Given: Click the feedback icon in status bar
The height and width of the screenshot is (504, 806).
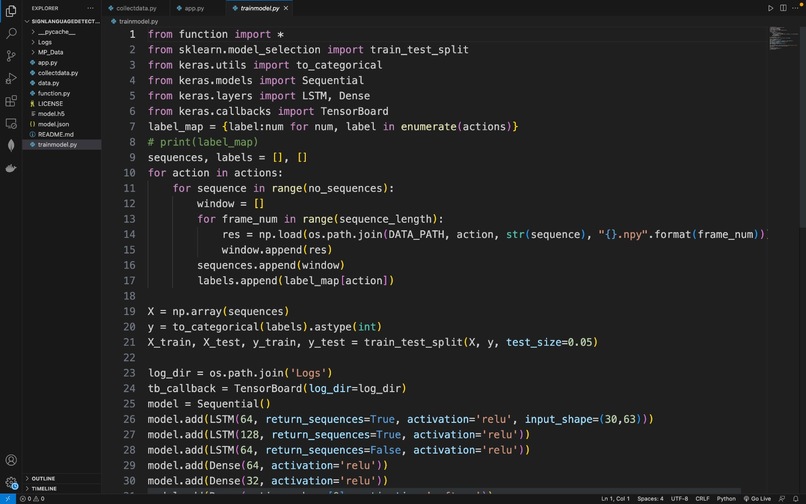Looking at the screenshot, I should 782,499.
